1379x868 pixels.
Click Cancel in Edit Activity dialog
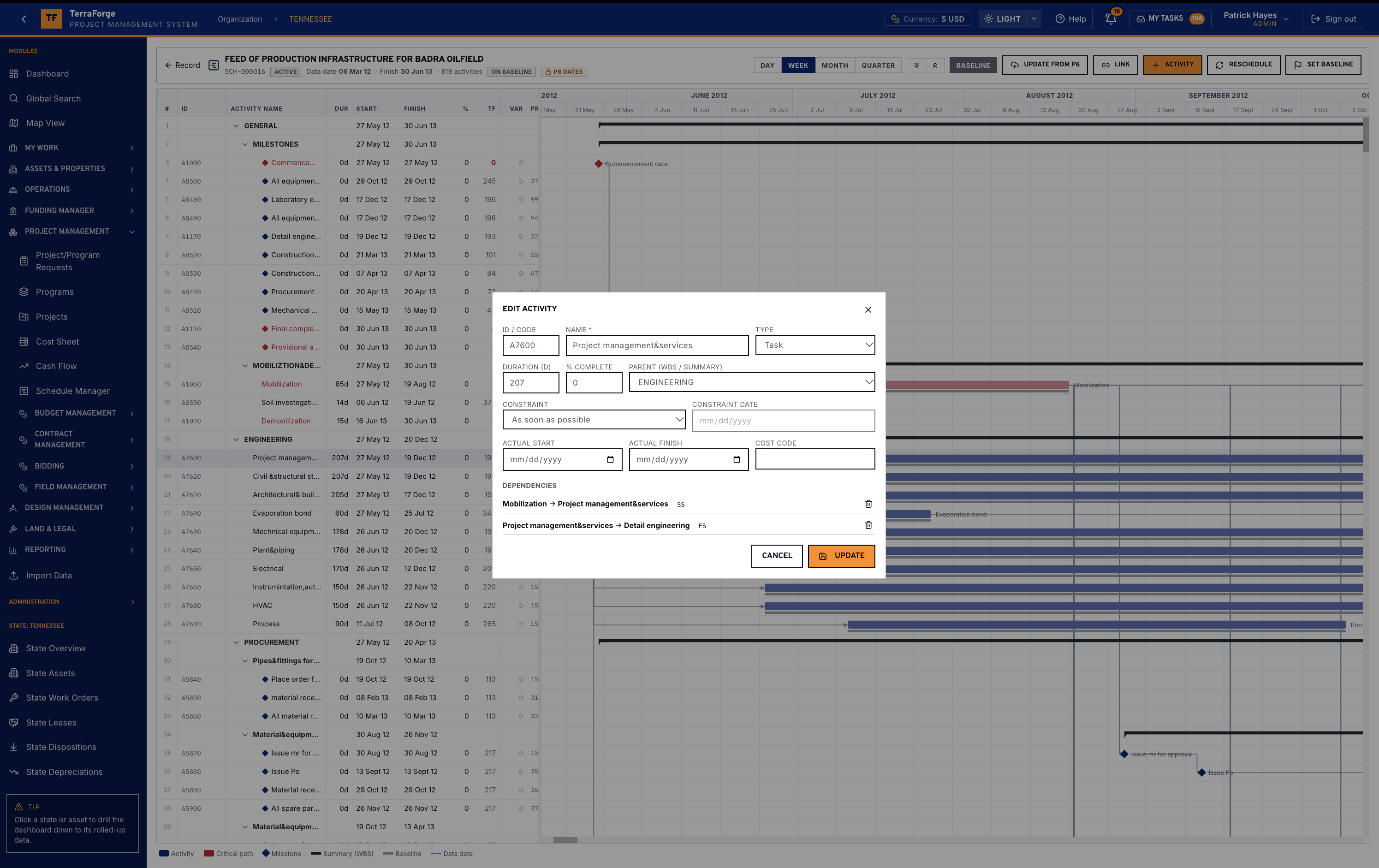777,556
